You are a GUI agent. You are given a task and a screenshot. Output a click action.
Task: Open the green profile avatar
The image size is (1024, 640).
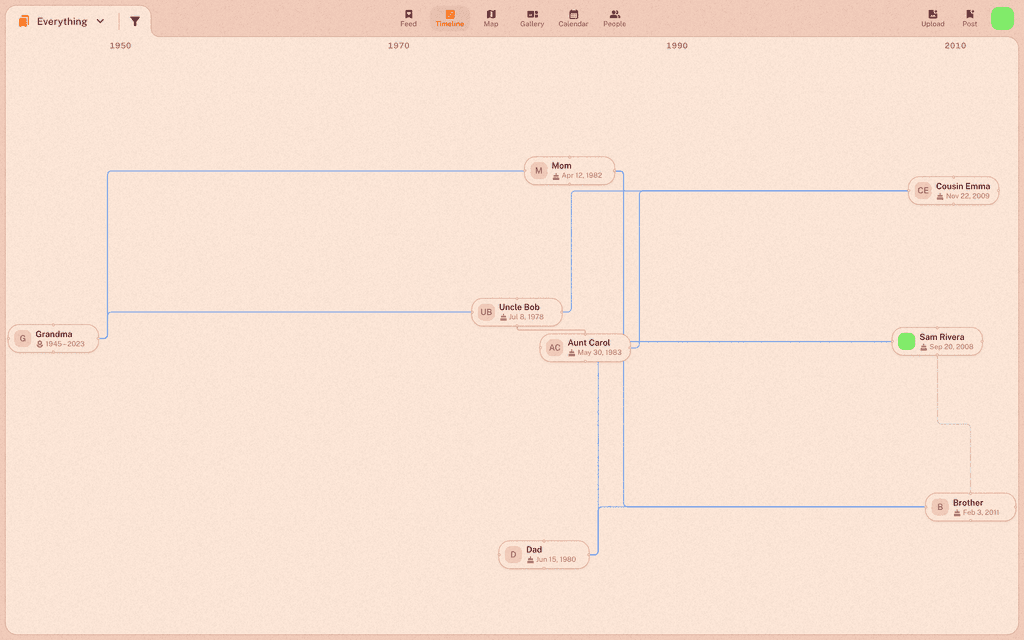pos(1002,18)
